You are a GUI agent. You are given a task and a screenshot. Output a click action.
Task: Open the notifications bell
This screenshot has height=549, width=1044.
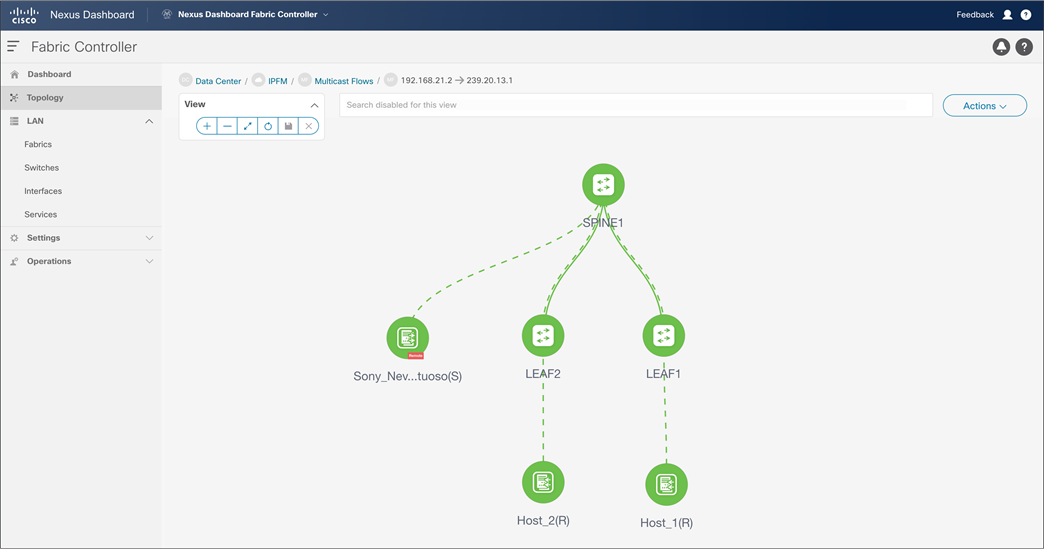coord(1001,47)
